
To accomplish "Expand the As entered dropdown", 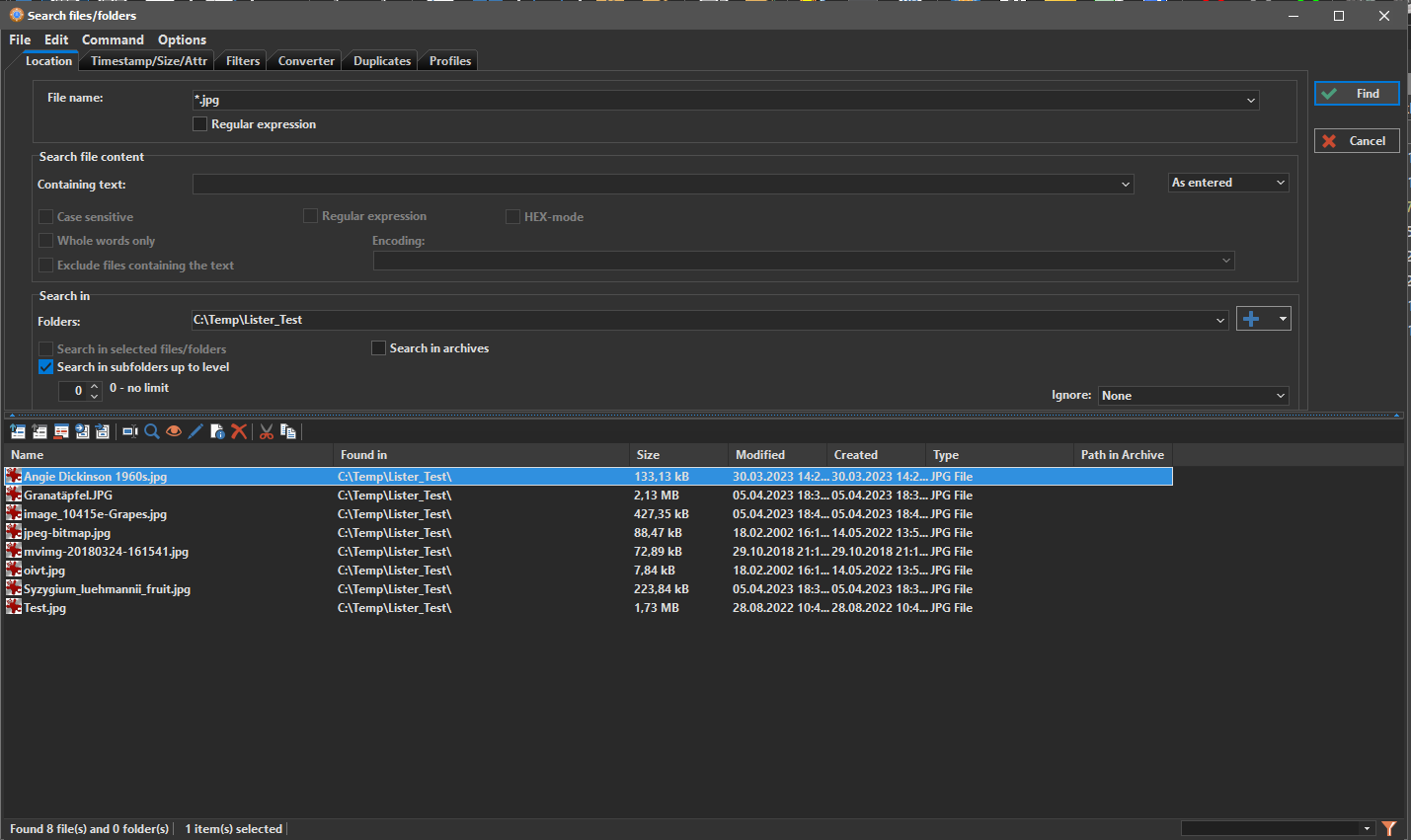I will pos(1228,183).
